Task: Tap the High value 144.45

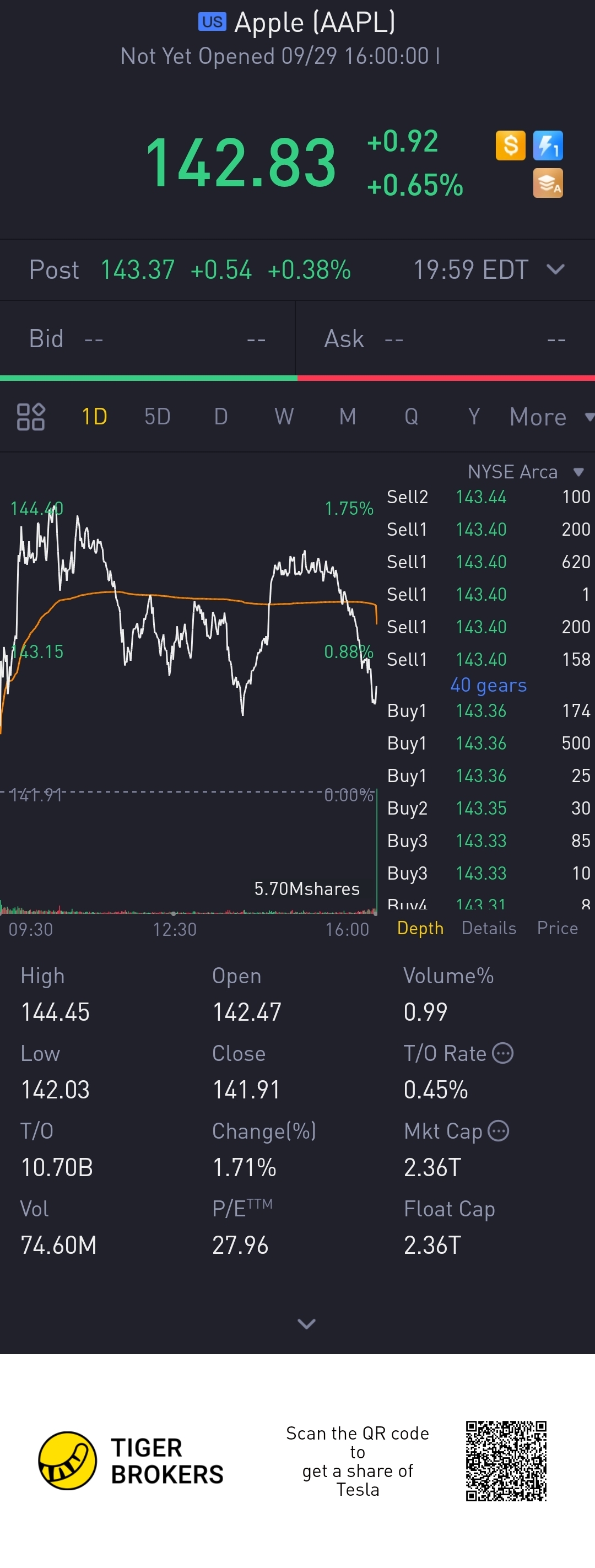Action: pos(55,1012)
